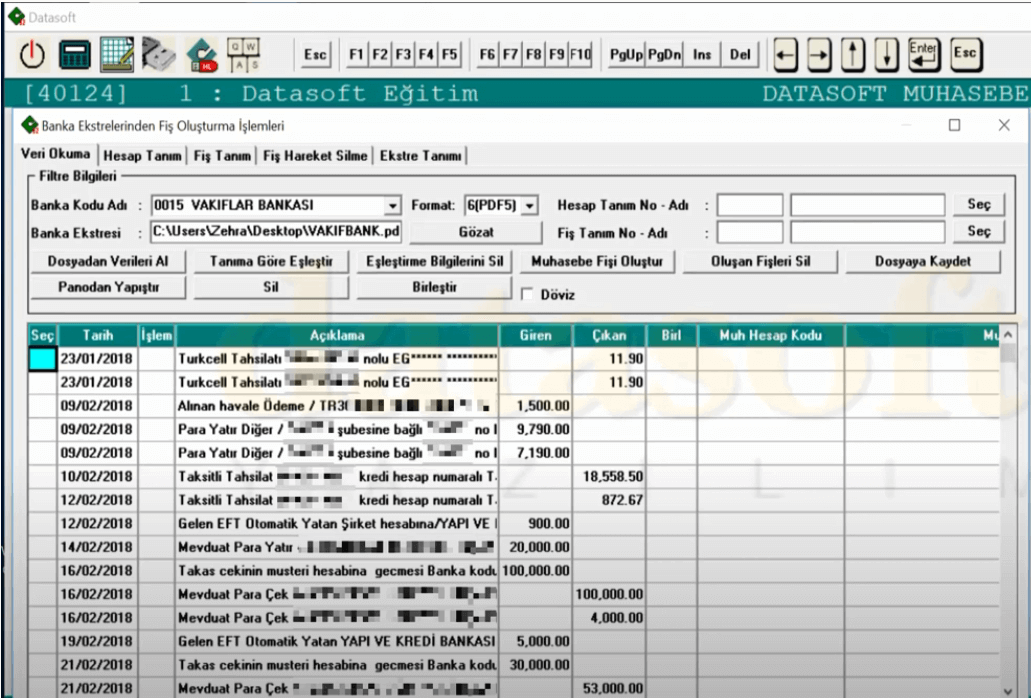The image size is (1031, 698).
Task: Expand the Banka Kodu Adı dropdown
Action: tap(392, 205)
